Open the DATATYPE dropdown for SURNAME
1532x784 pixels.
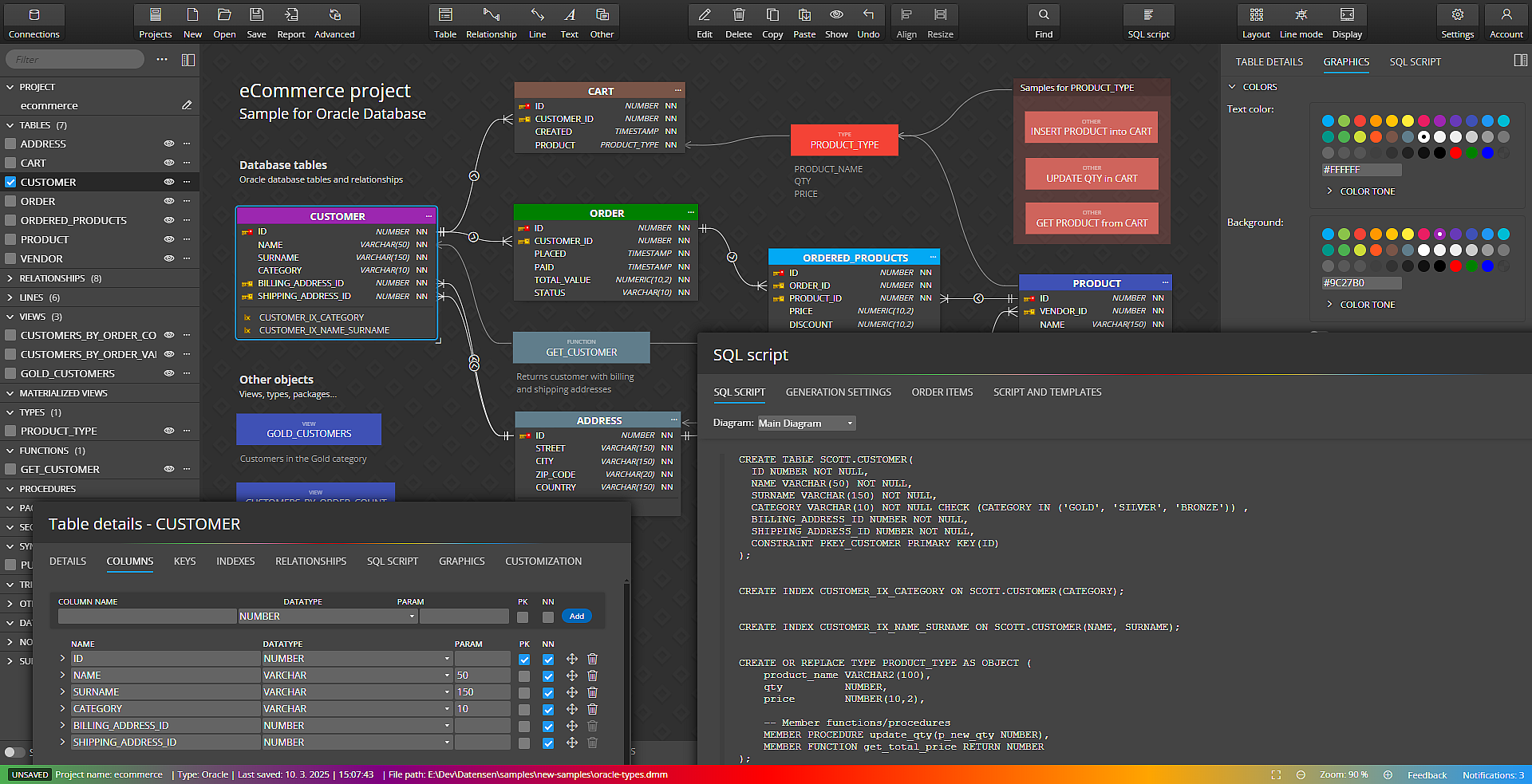(x=447, y=691)
